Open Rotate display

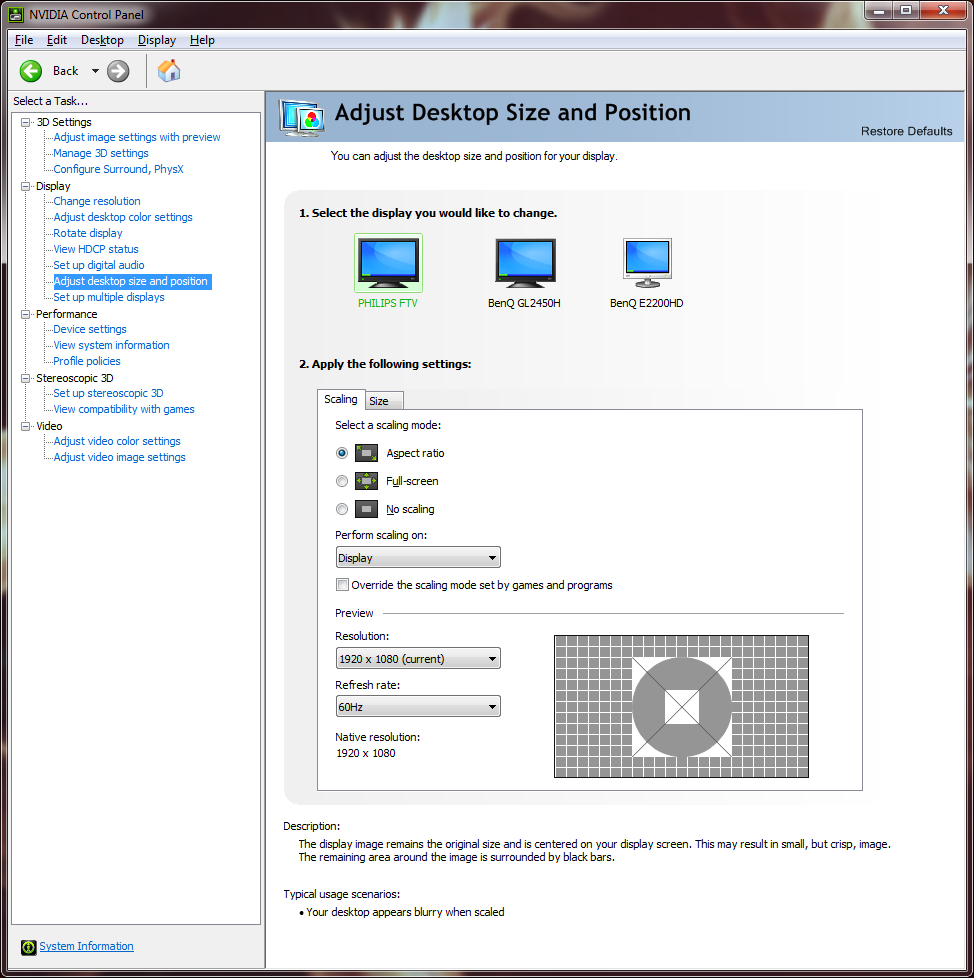point(88,233)
